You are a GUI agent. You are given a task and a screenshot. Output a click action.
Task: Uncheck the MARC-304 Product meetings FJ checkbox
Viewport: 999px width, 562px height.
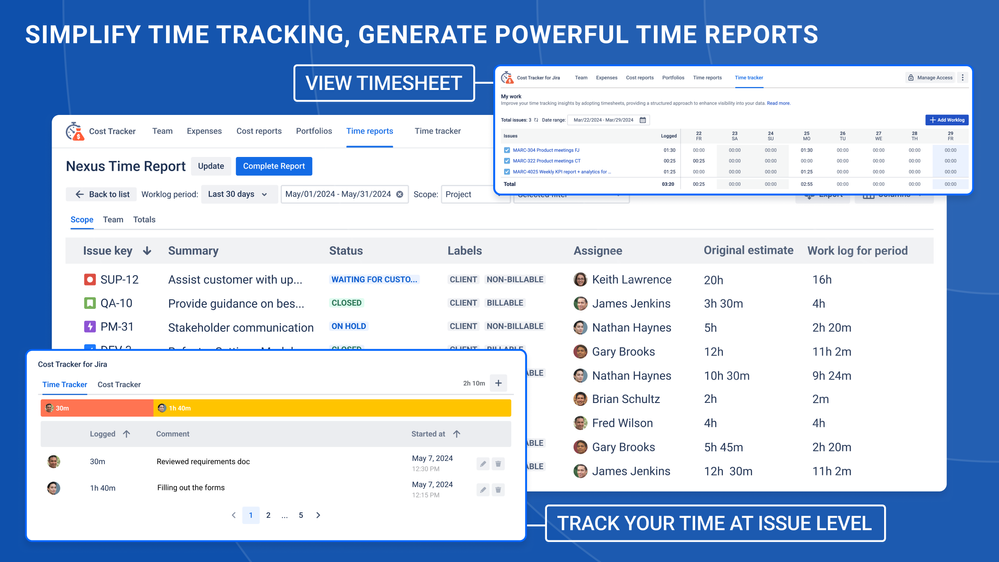(x=507, y=150)
